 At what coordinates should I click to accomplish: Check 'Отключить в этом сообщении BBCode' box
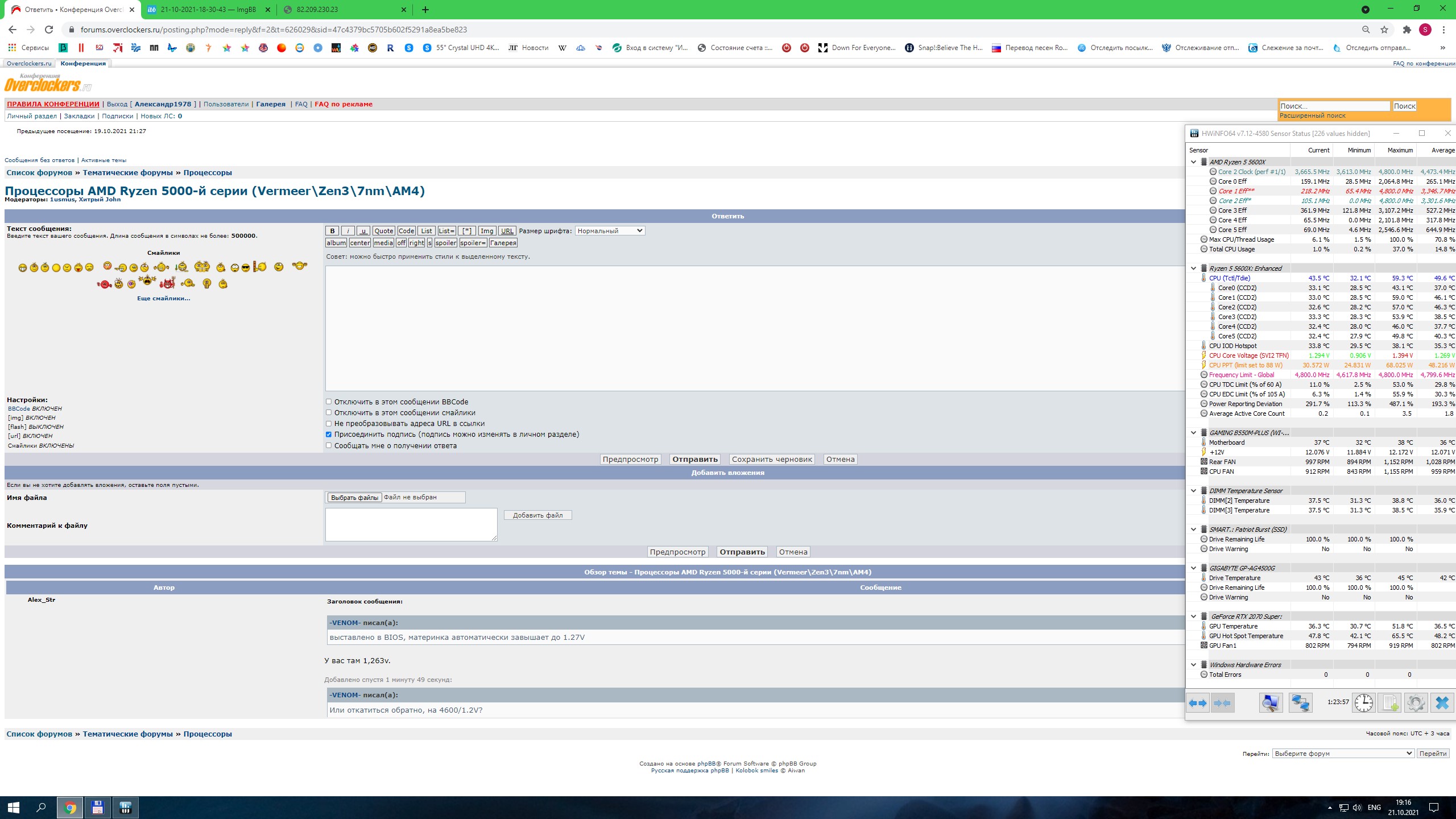pos(329,402)
